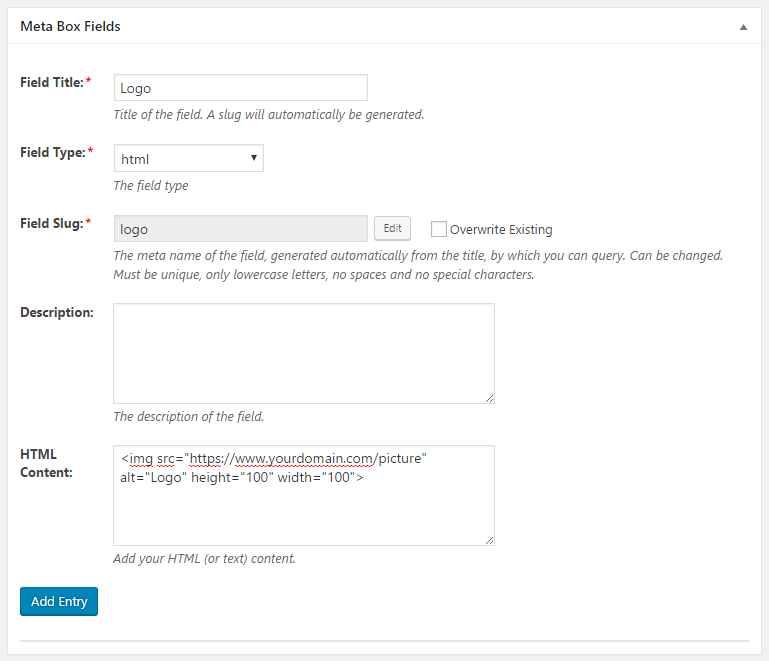Click the Edit button beside the slug

(392, 229)
